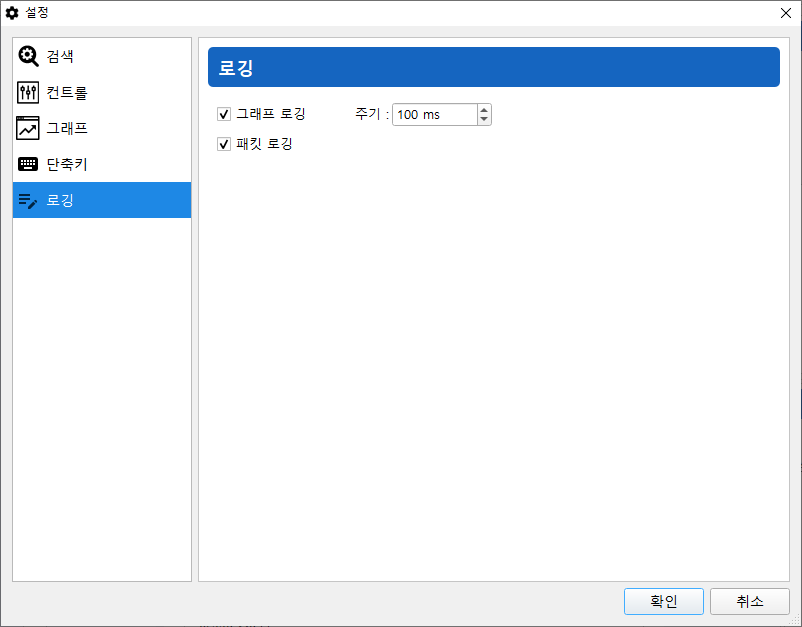The height and width of the screenshot is (627, 802).
Task: Increase 주기 with the up arrow
Action: point(484,109)
